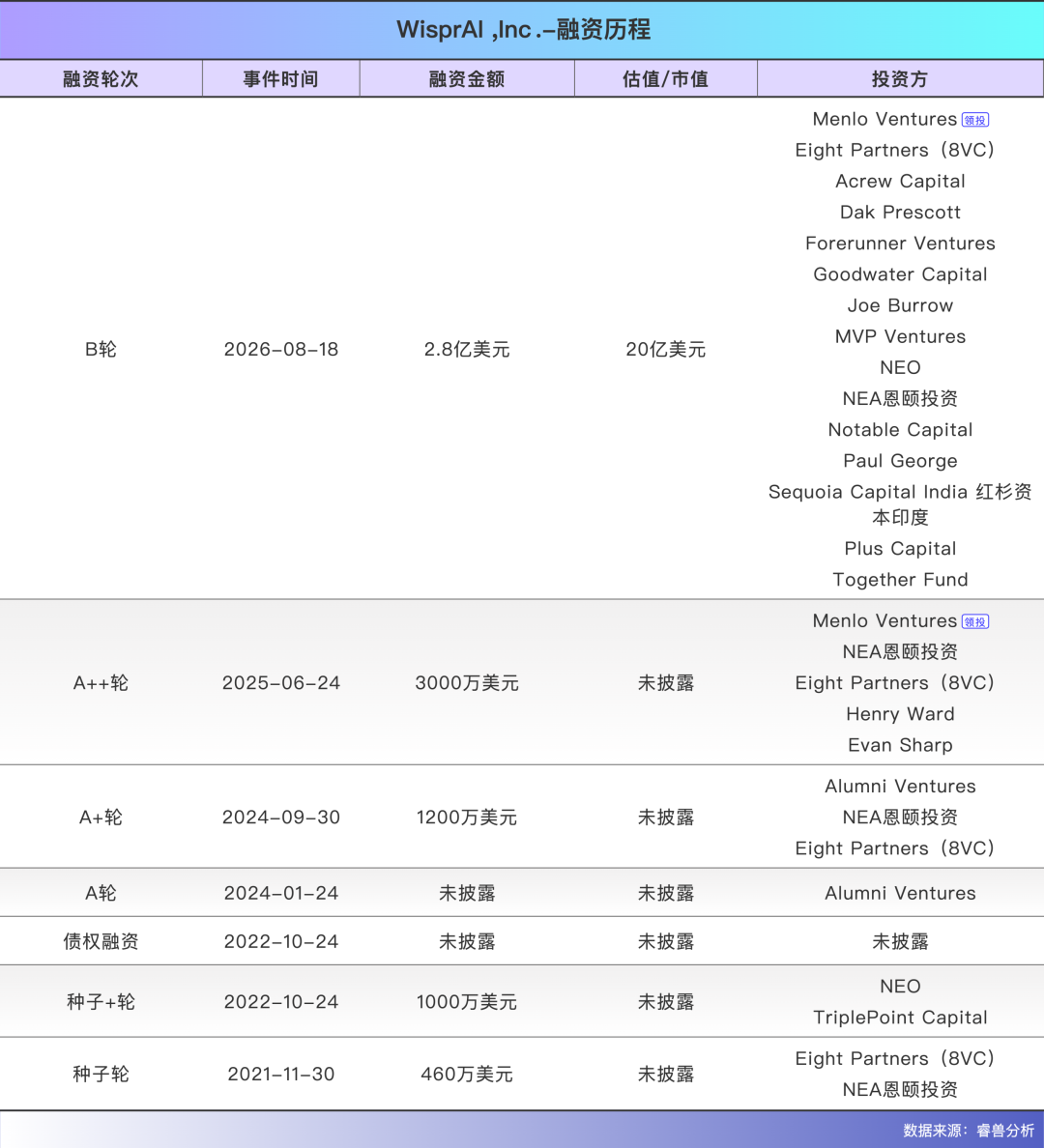1044x1148 pixels.
Task: Select the A轮 round label
Action: click(x=101, y=893)
